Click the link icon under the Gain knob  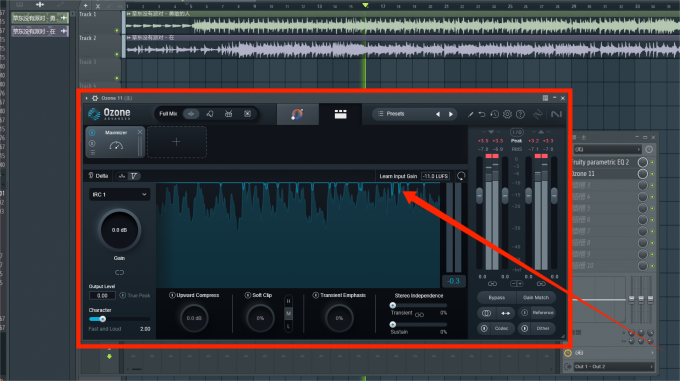[119, 273]
